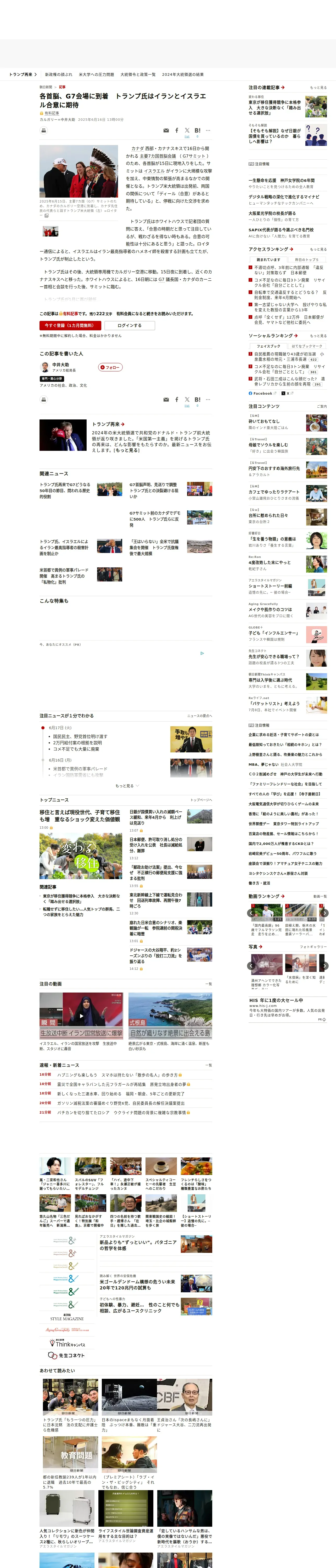Select 2024年大統領選の結果 nav item

point(183,74)
